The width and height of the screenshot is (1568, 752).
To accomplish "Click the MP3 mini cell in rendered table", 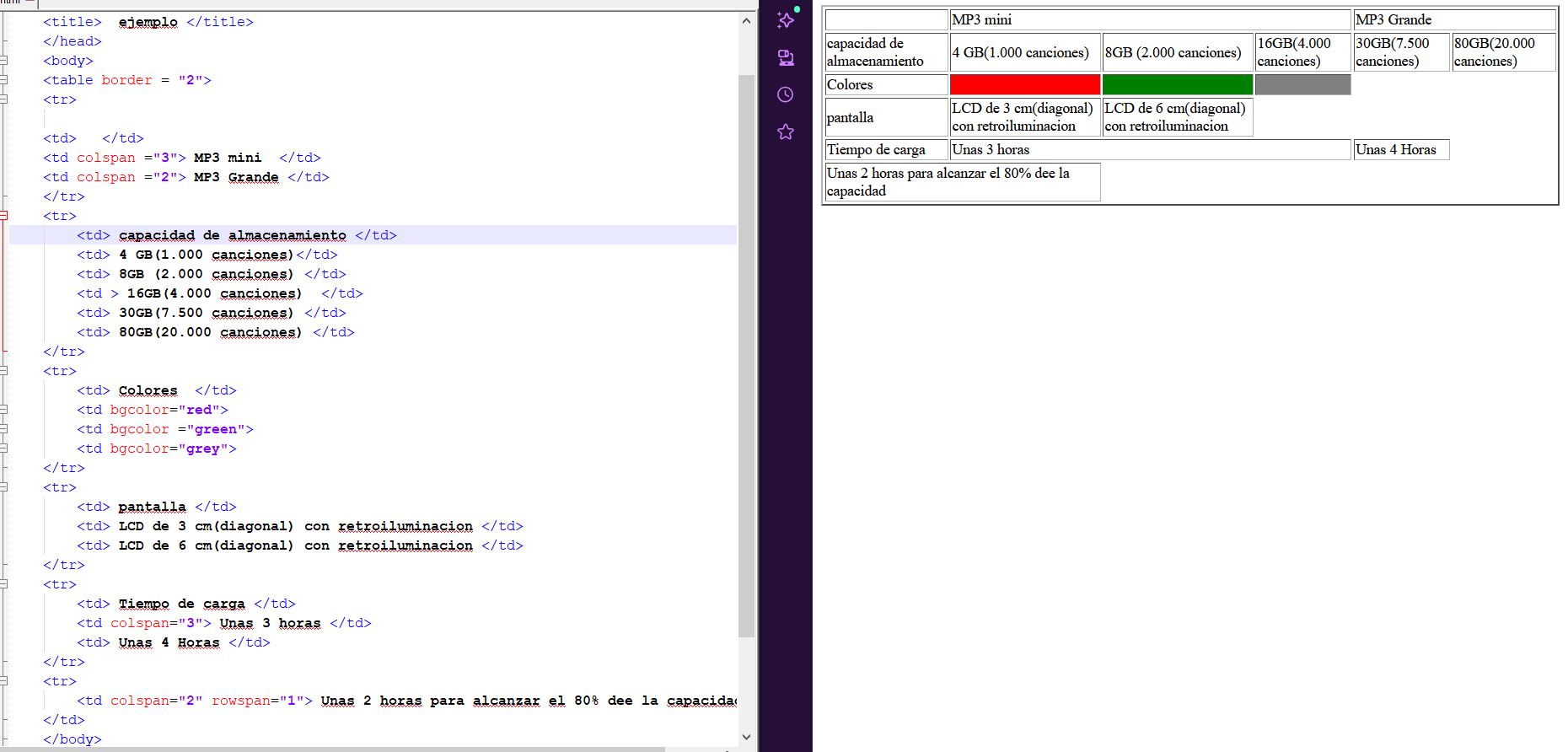I will coord(1150,19).
